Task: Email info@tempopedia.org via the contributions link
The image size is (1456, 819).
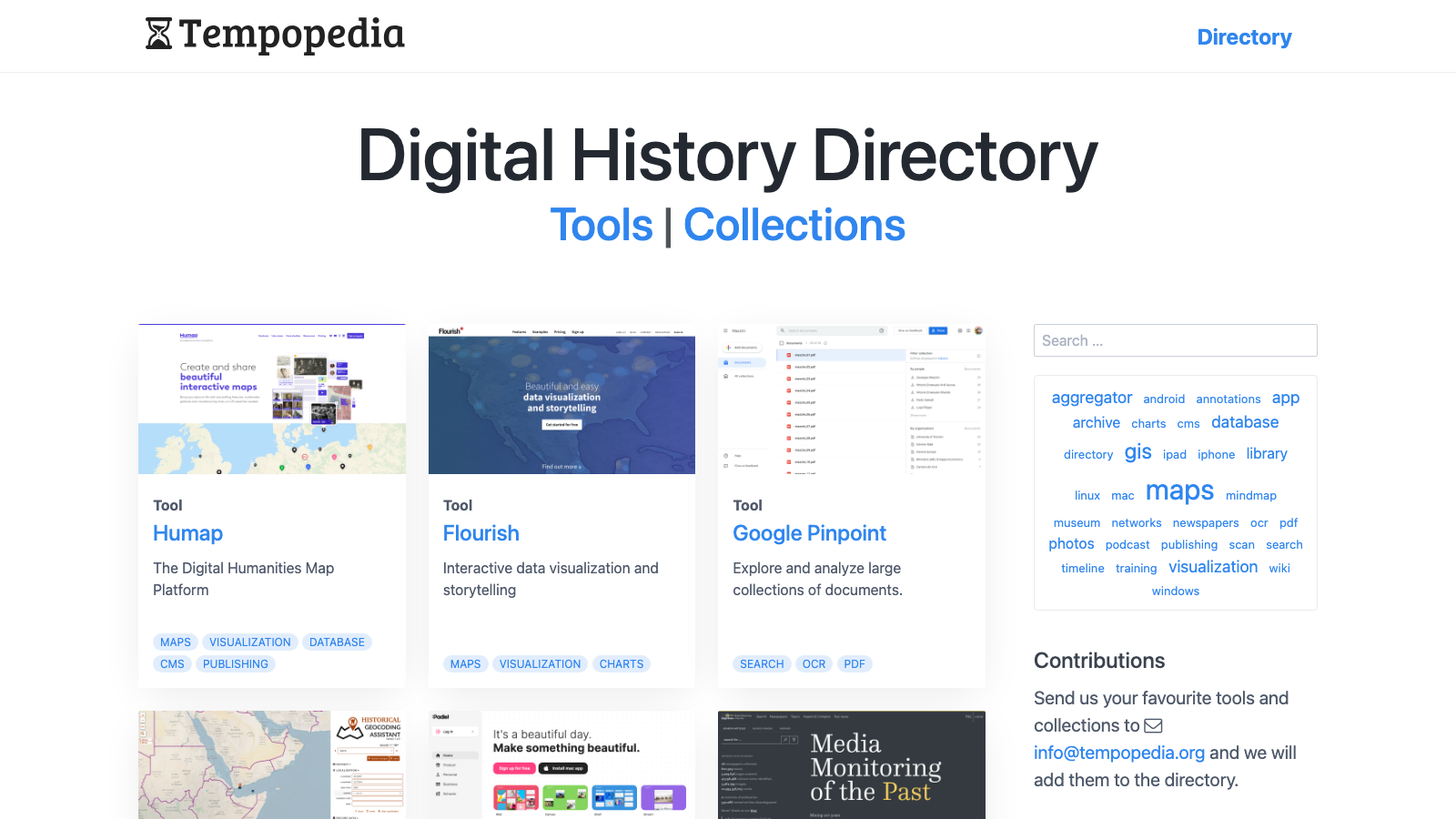Action: coord(1118,753)
